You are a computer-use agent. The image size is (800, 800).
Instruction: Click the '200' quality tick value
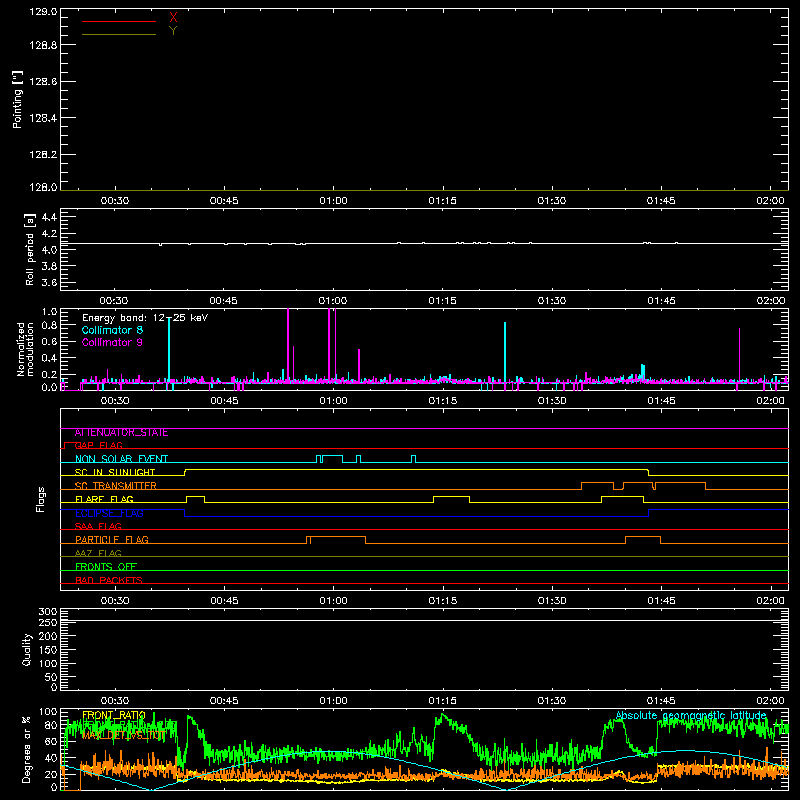click(x=48, y=637)
